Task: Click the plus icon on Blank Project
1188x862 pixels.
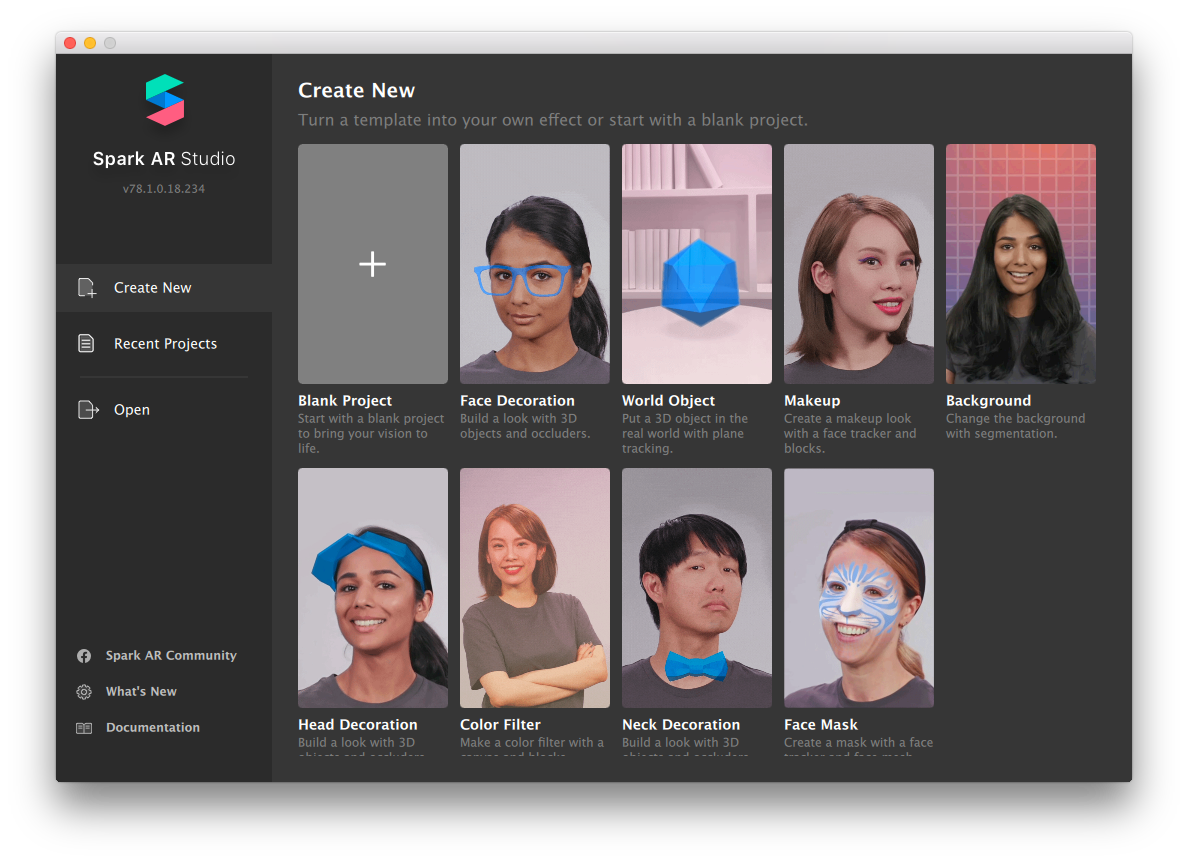Action: click(373, 264)
